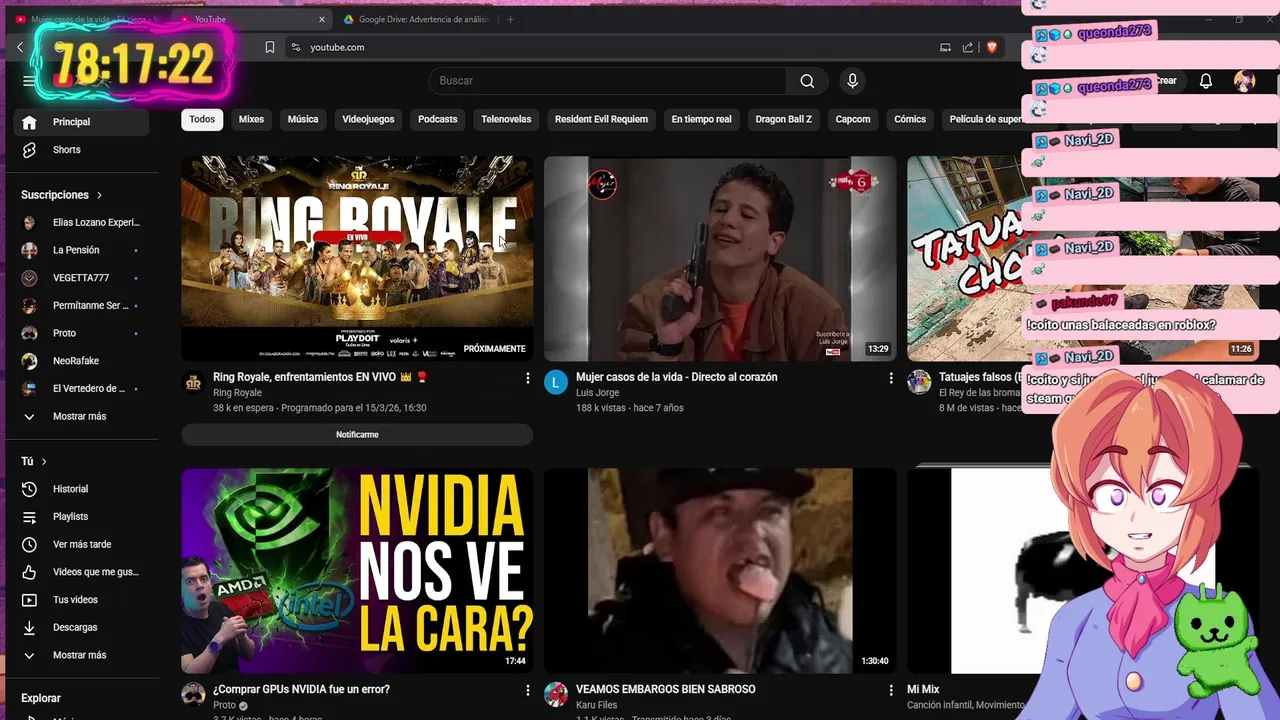Open Proto subscription in sidebar

(80, 333)
